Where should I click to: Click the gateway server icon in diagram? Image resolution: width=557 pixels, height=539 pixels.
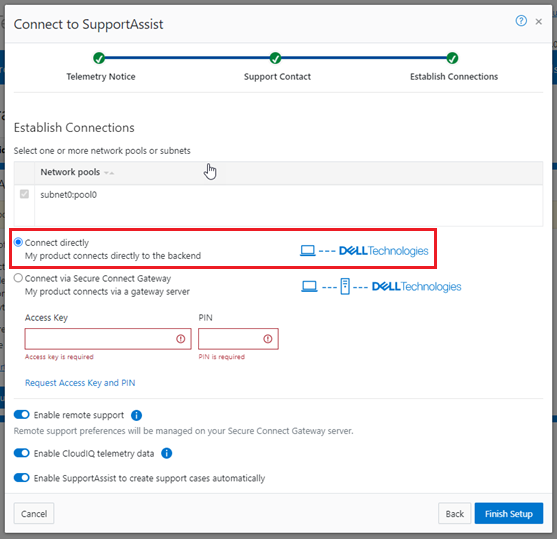(x=345, y=286)
